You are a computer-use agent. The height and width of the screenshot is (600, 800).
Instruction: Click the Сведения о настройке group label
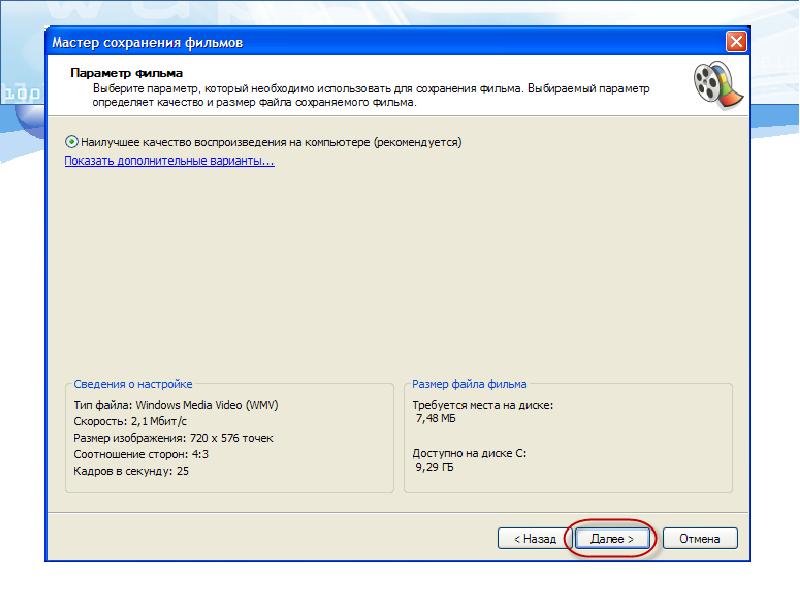133,384
